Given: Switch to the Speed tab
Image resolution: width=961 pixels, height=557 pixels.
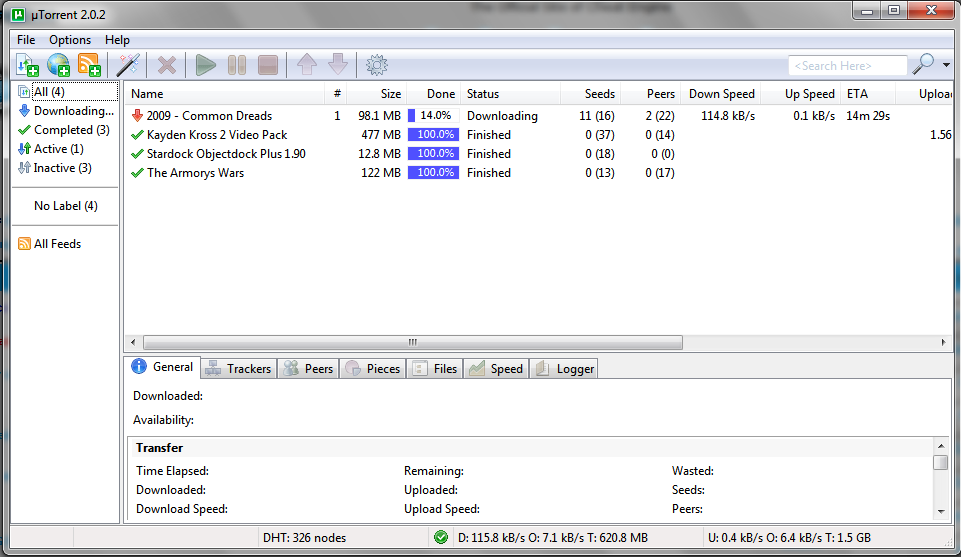Looking at the screenshot, I should (x=496, y=368).
